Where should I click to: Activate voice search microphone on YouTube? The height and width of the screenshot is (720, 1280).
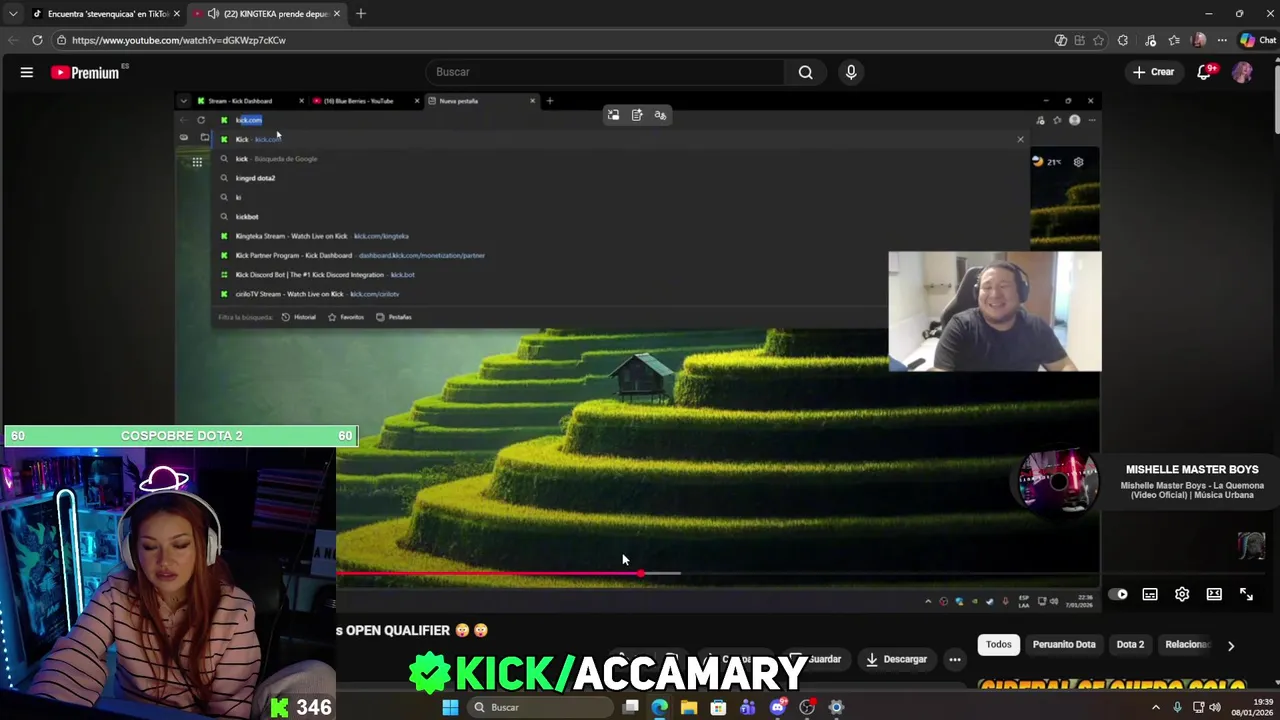[851, 72]
